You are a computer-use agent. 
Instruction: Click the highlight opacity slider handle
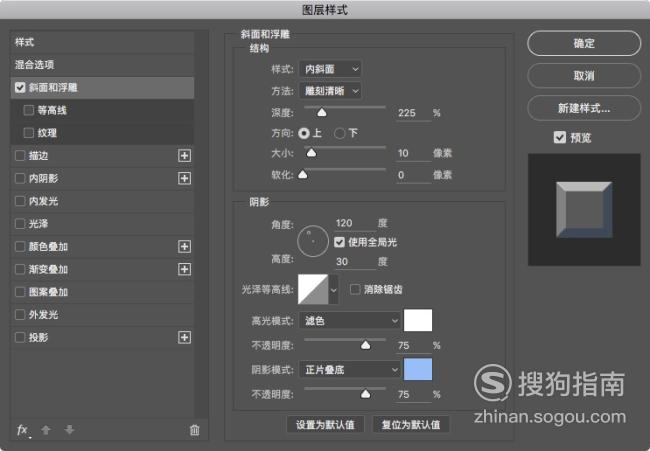[365, 345]
